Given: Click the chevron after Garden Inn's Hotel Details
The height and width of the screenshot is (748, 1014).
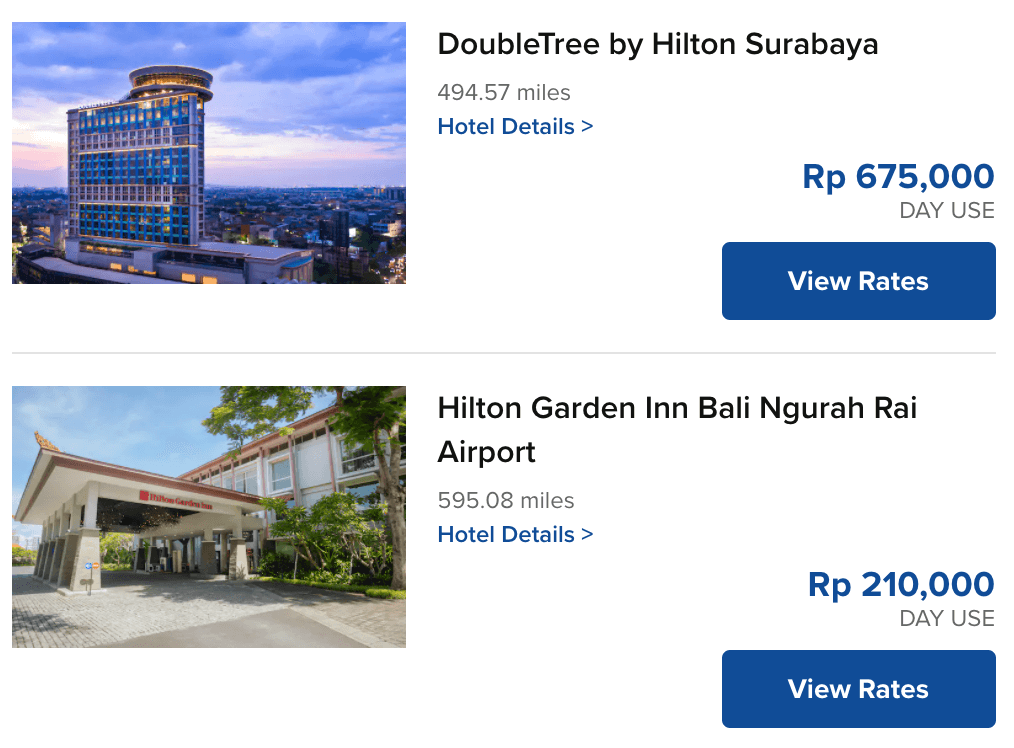Looking at the screenshot, I should [x=587, y=534].
